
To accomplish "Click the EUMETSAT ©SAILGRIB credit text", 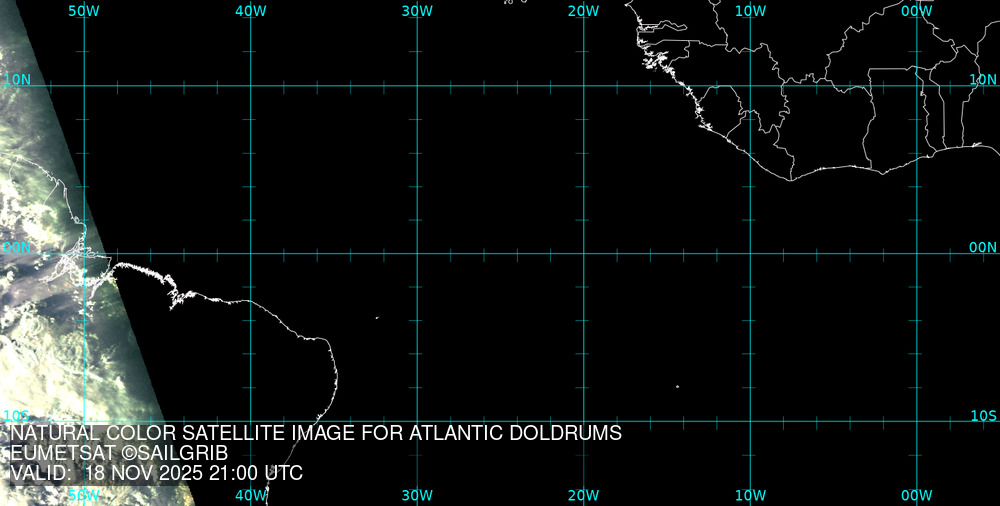I will [x=119, y=454].
